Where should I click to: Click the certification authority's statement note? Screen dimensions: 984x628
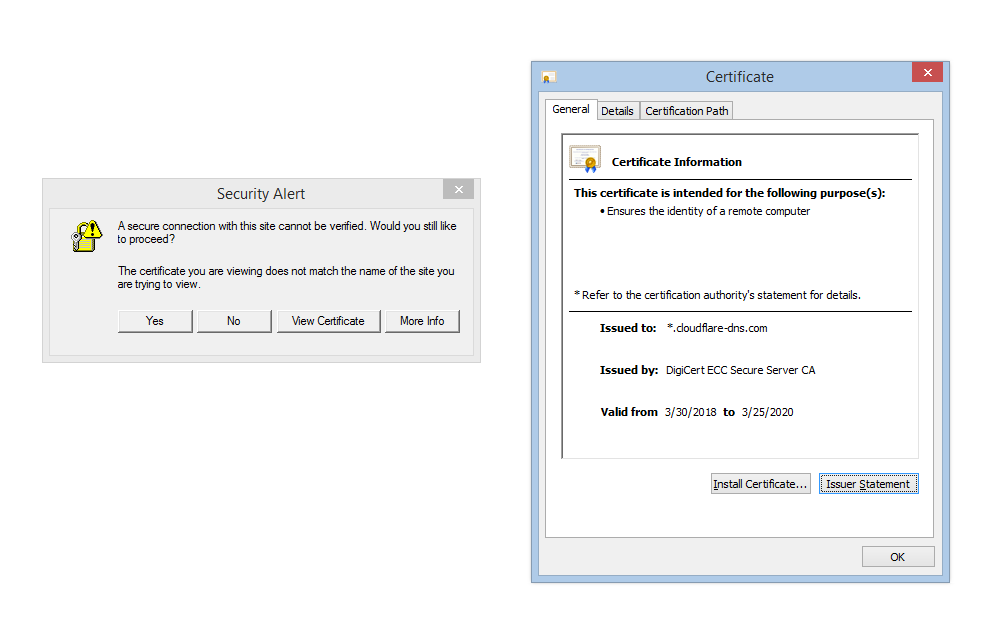(x=717, y=295)
